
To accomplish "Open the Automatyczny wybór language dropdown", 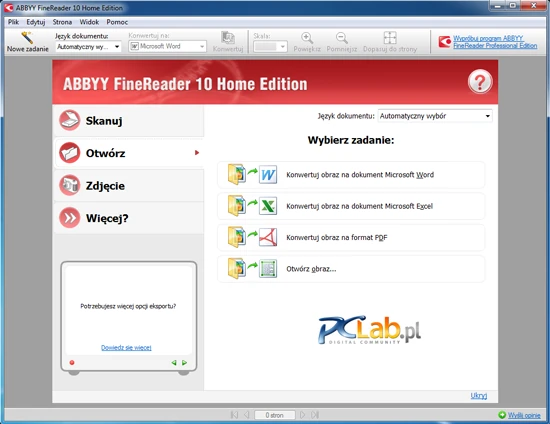I will coord(435,116).
